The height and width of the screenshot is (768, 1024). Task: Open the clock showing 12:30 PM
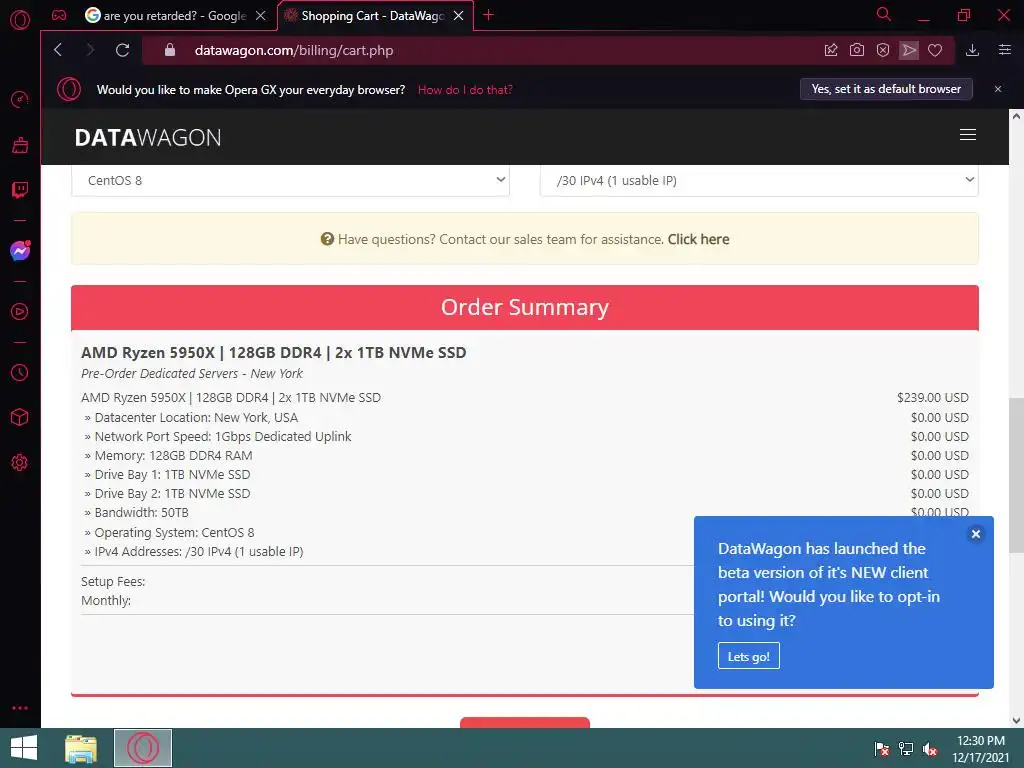click(980, 748)
